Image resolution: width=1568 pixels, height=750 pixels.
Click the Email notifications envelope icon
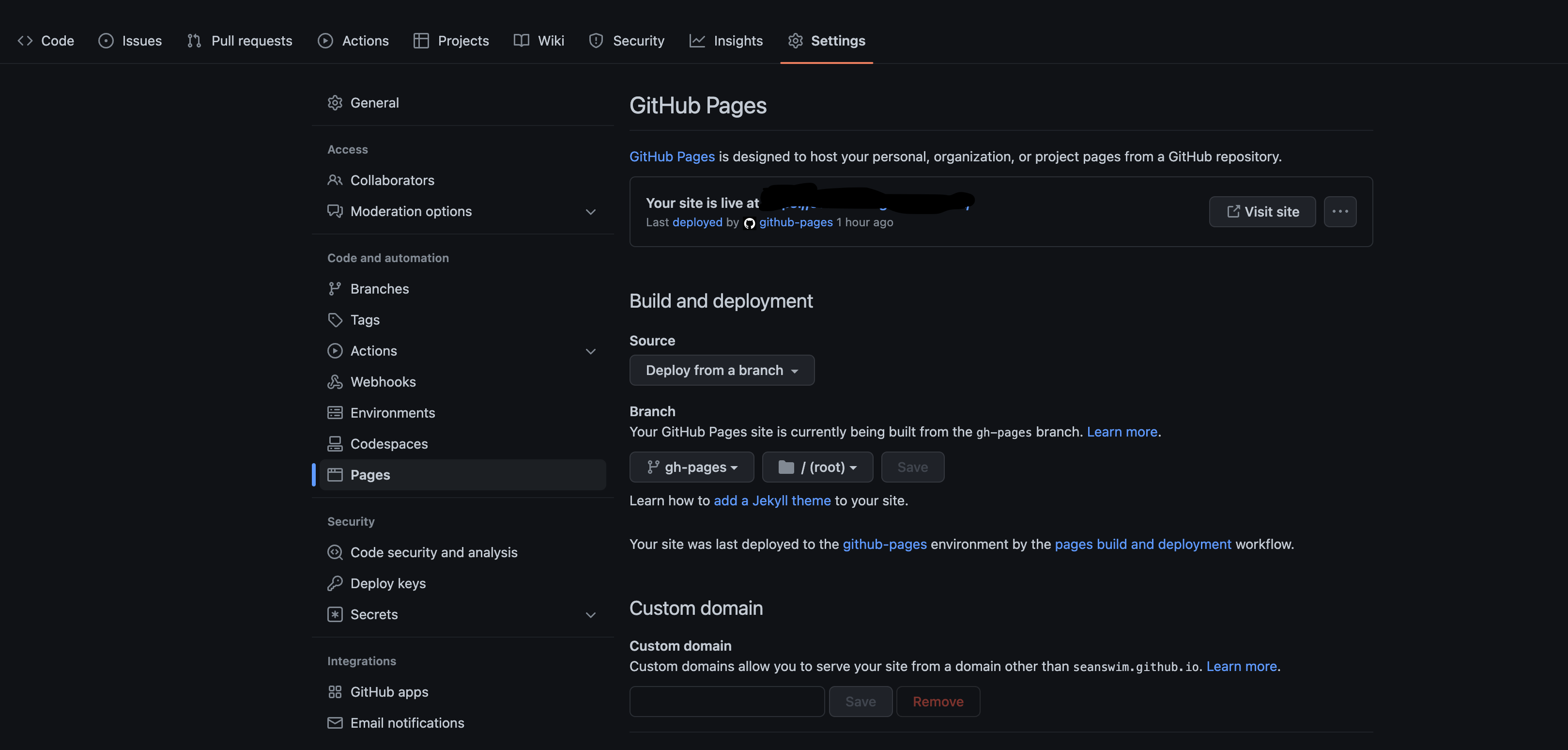[335, 722]
